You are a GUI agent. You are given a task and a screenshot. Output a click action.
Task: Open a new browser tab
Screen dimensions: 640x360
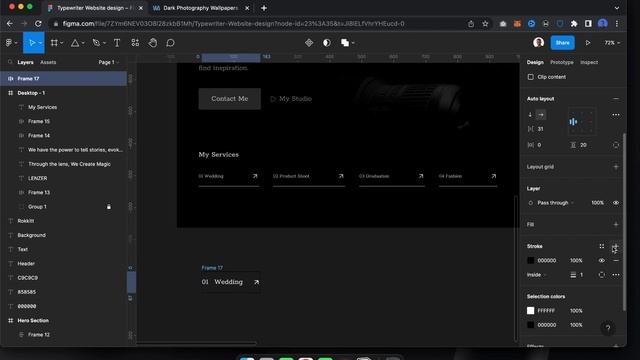click(264, 8)
